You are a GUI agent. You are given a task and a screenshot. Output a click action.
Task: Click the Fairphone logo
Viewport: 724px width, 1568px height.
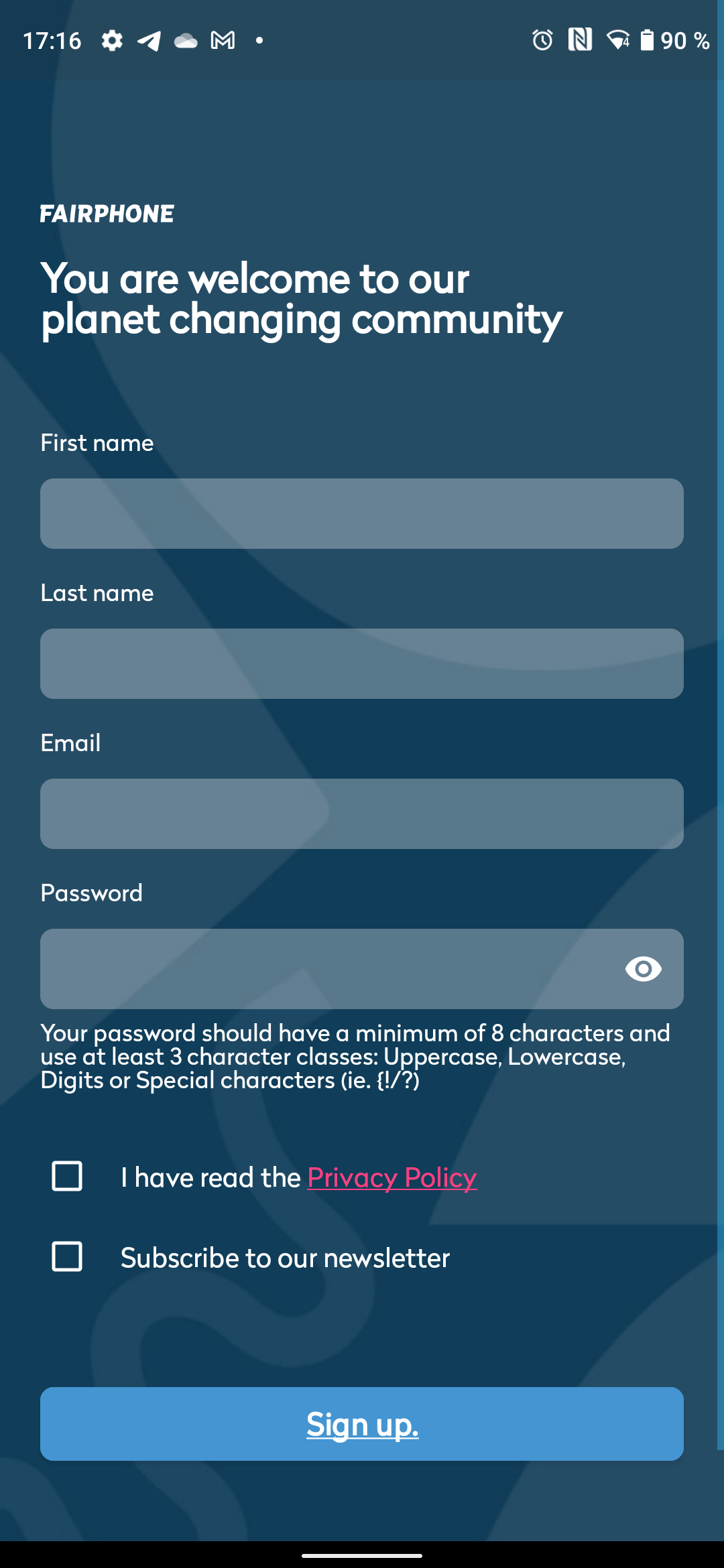click(107, 214)
